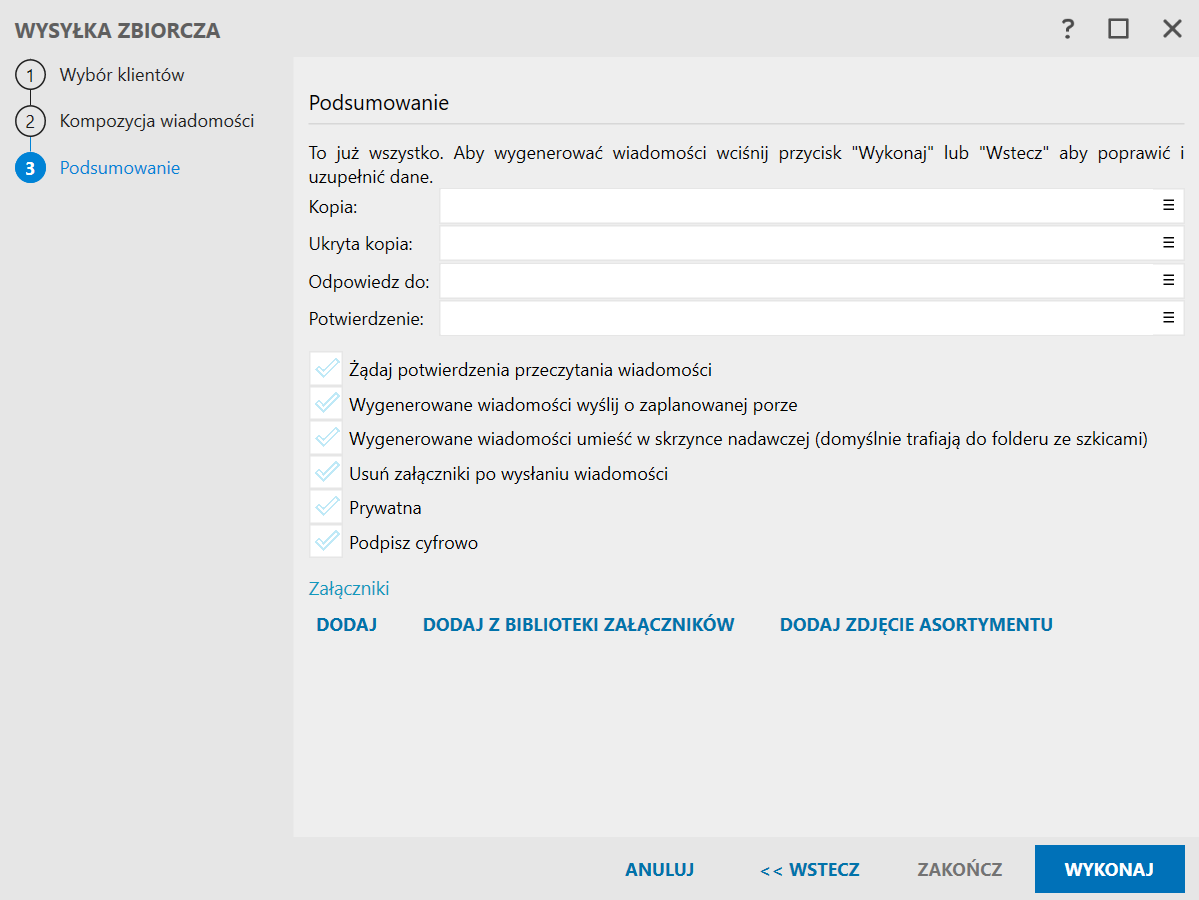Click step 3 circle icon in wizard

30,168
